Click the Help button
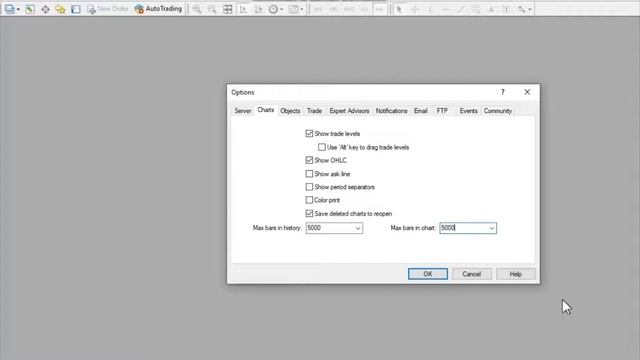Screen dimensions: 640x360 [516, 274]
